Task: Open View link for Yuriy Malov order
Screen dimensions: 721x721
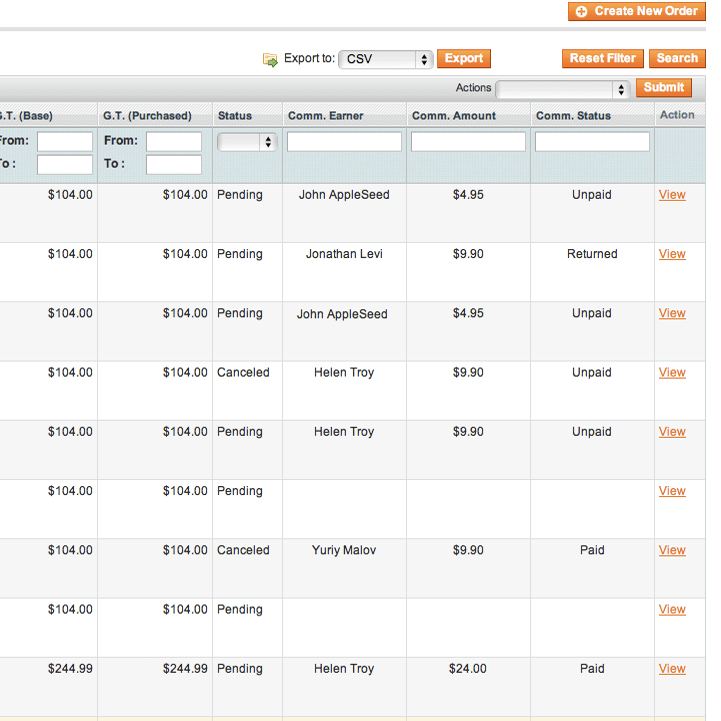Action: [672, 550]
